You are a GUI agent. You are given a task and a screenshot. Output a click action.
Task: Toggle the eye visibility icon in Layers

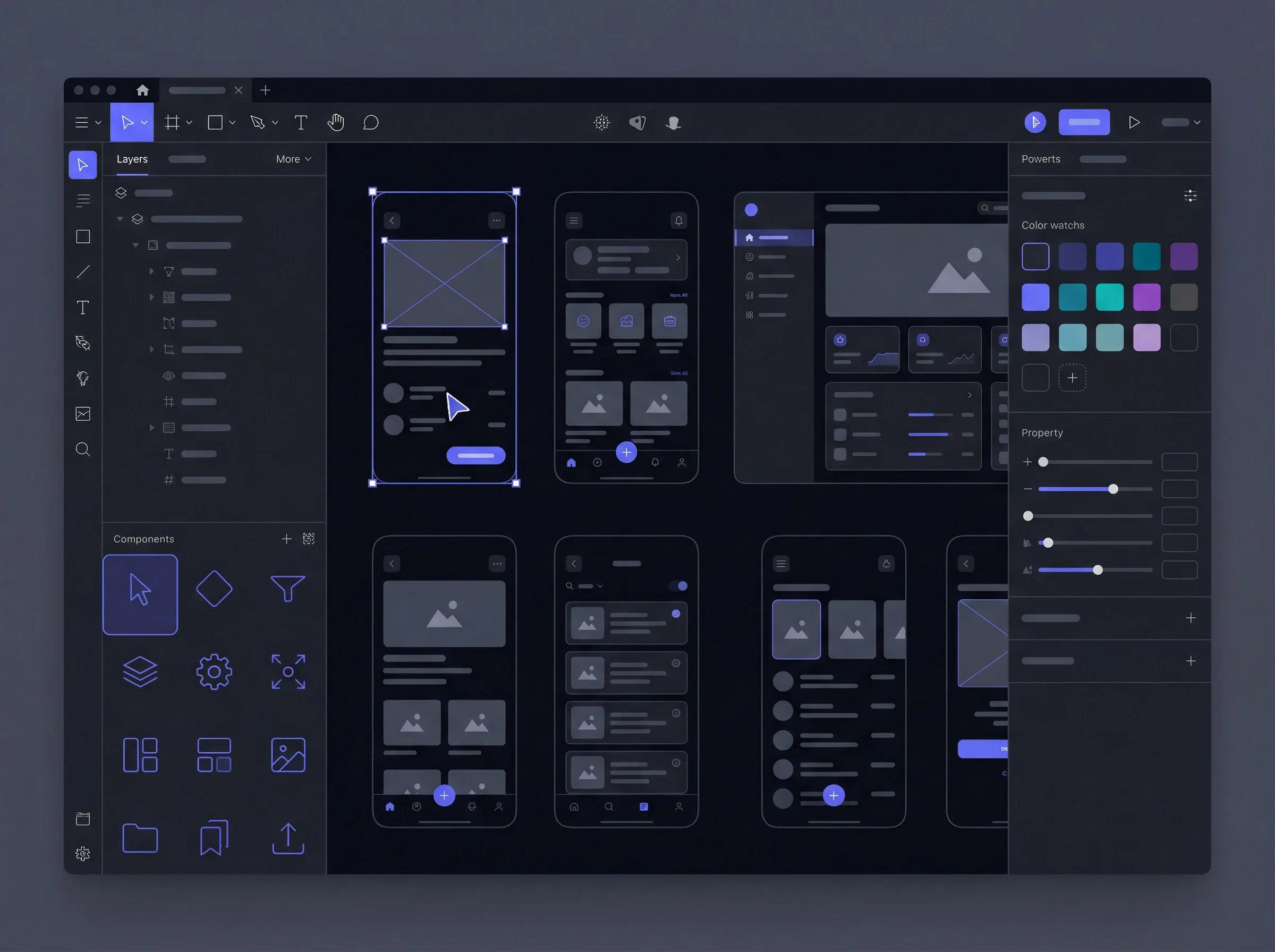[168, 376]
